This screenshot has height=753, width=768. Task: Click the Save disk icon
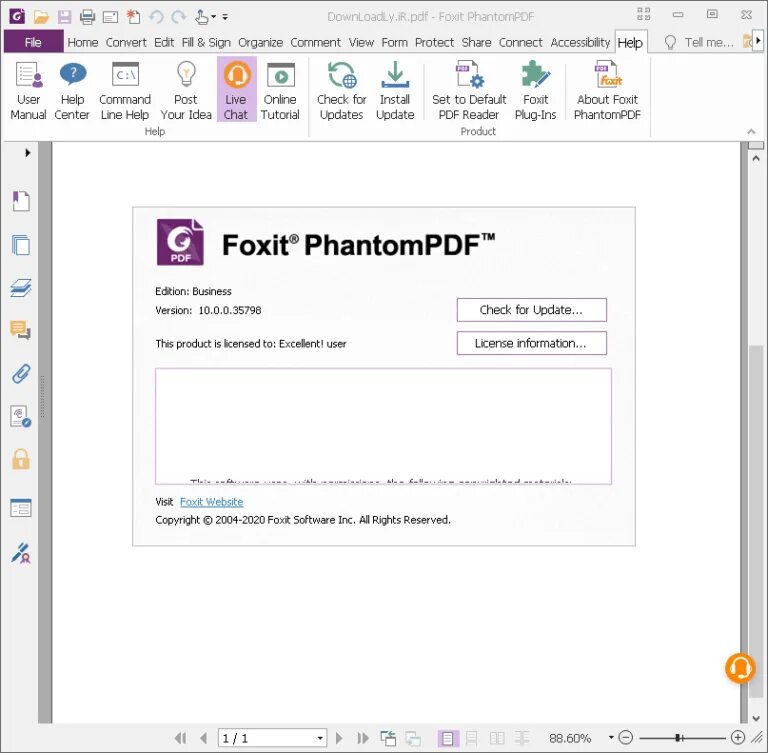tap(64, 17)
